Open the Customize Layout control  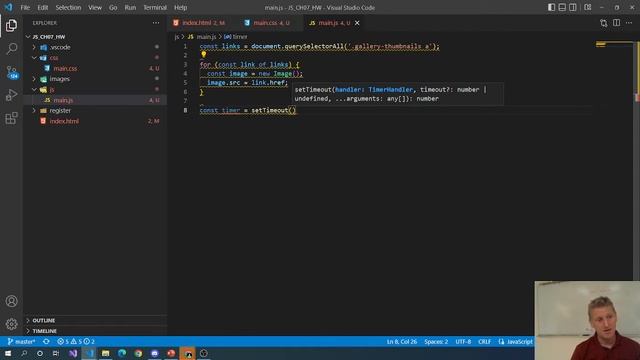[588, 7]
